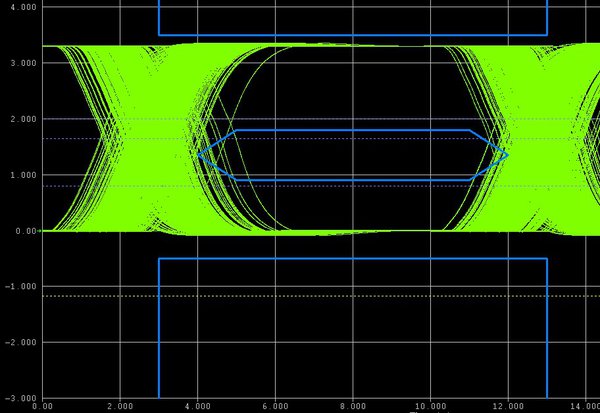The width and height of the screenshot is (600, 413).
Task: Select the 6.000 horizontal axis label
Action: pyautogui.click(x=275, y=406)
